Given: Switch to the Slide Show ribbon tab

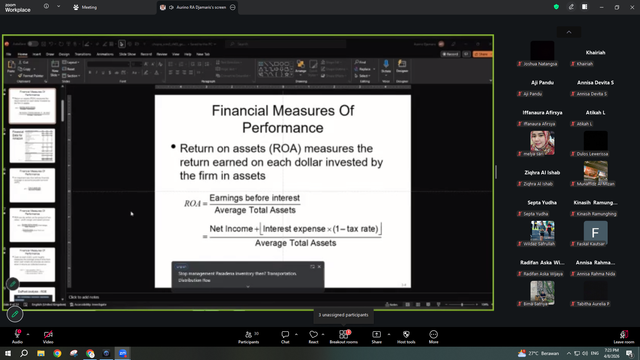Looking at the screenshot, I should click(x=127, y=54).
